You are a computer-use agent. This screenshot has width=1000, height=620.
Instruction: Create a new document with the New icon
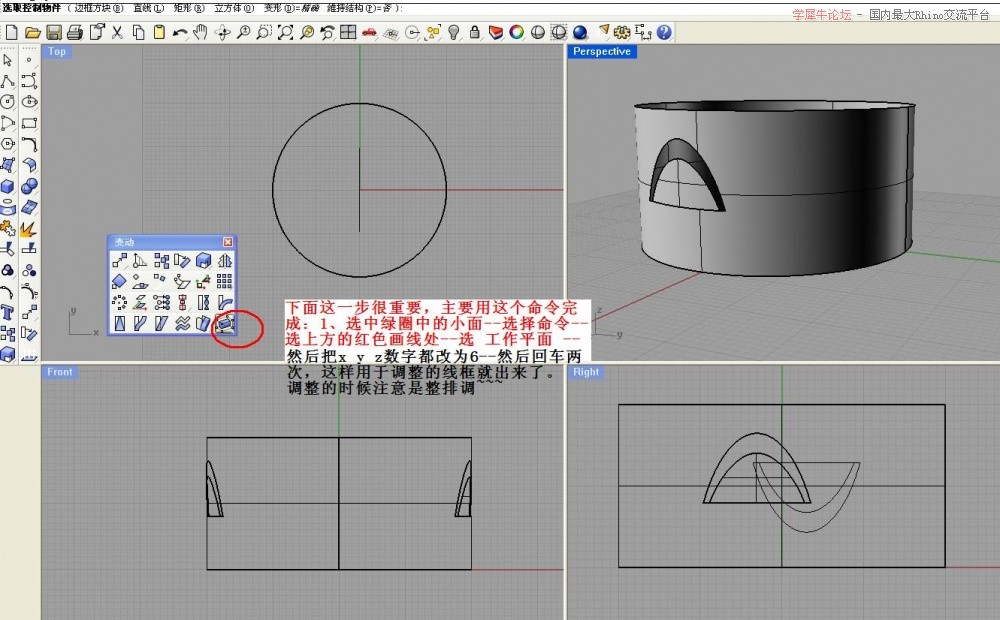tap(11, 33)
